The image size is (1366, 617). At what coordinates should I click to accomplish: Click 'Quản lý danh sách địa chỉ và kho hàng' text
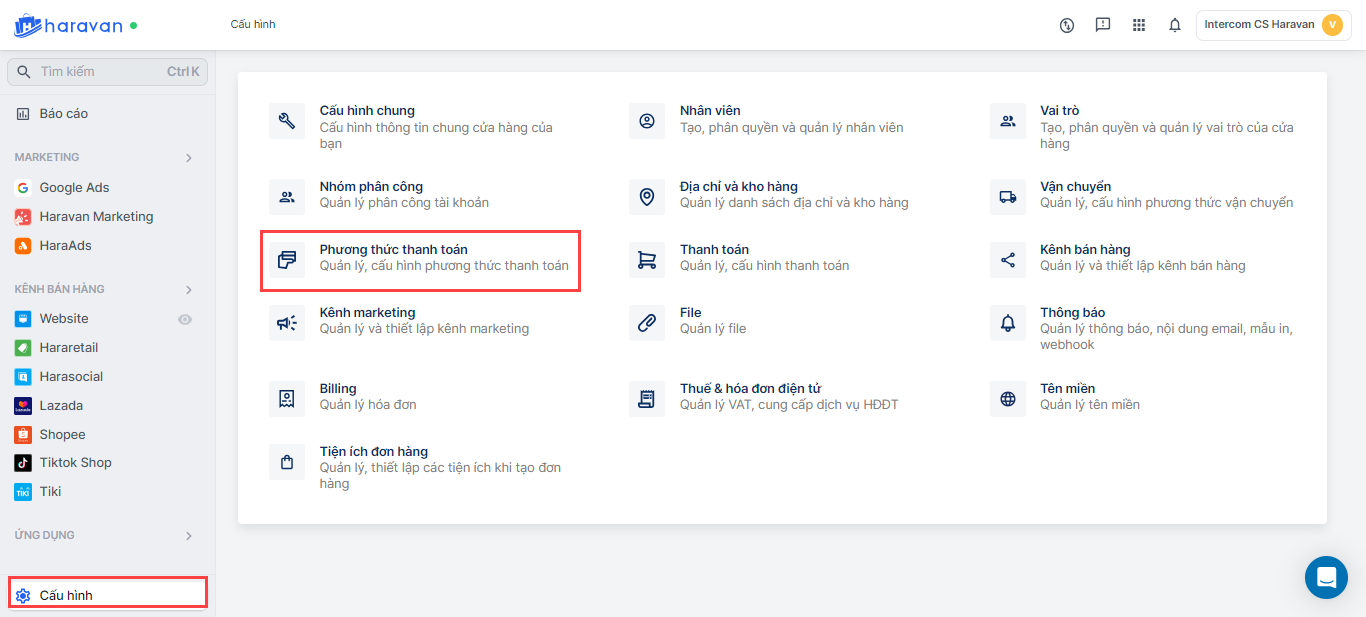(794, 203)
